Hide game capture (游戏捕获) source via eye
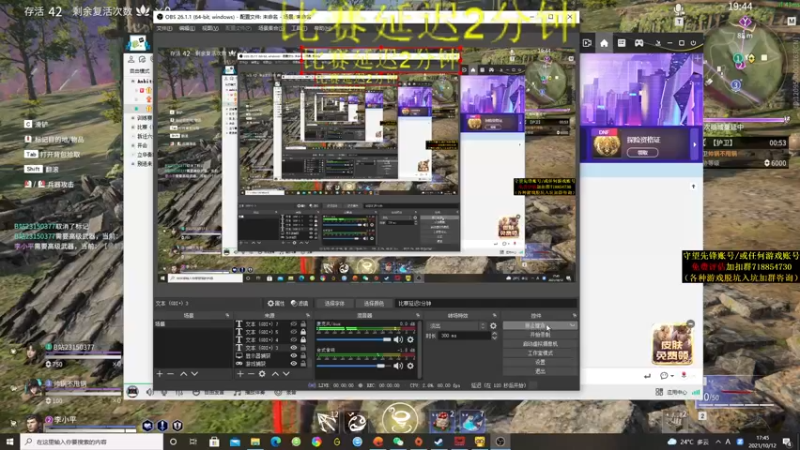Image resolution: width=800 pixels, height=450 pixels. pyautogui.click(x=293, y=364)
